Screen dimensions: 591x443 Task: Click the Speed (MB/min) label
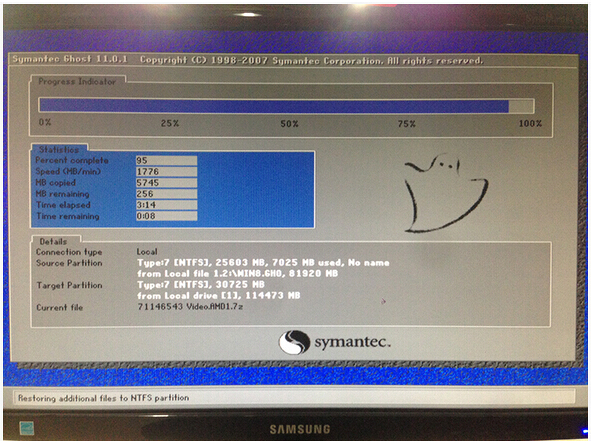pyautogui.click(x=68, y=172)
